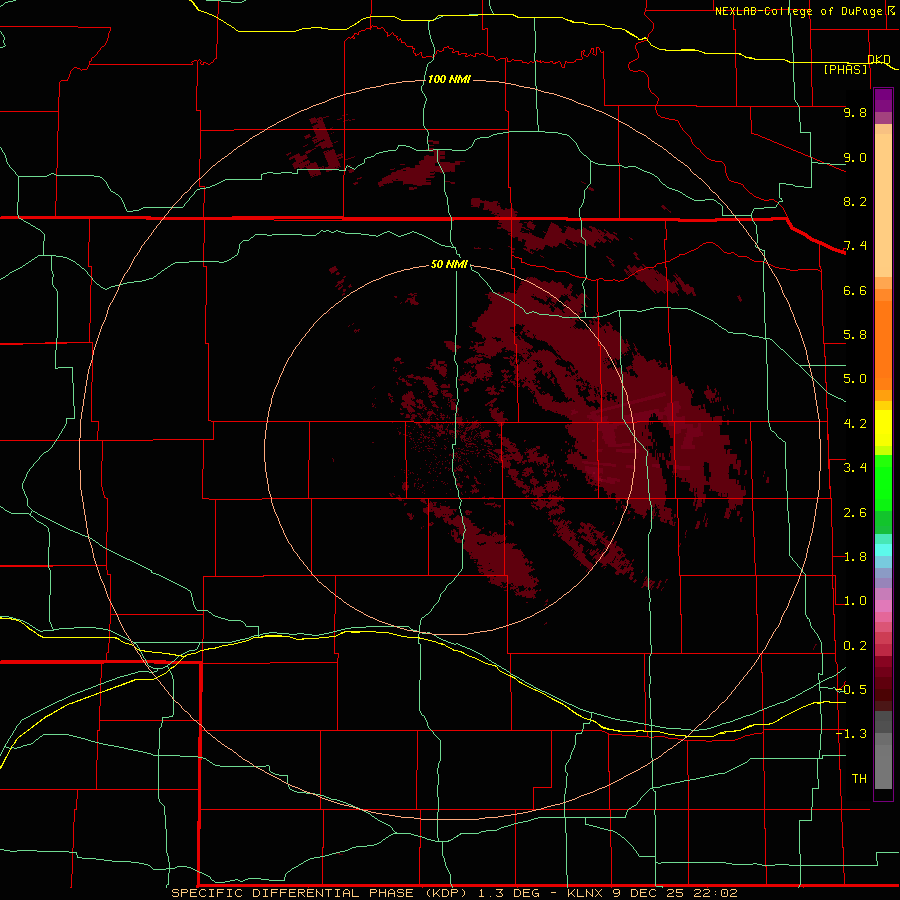
Task: Click the yellow segment of the color bar
Action: pyautogui.click(x=883, y=428)
